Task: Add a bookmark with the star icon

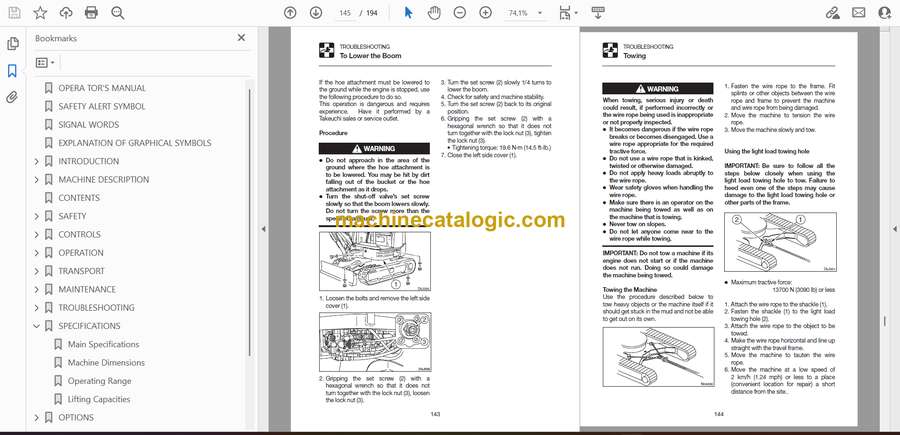Action: click(40, 13)
